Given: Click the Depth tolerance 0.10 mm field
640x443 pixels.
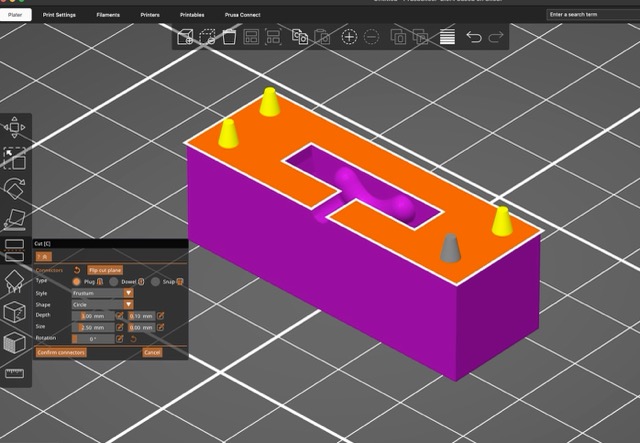Looking at the screenshot, I should (142, 316).
